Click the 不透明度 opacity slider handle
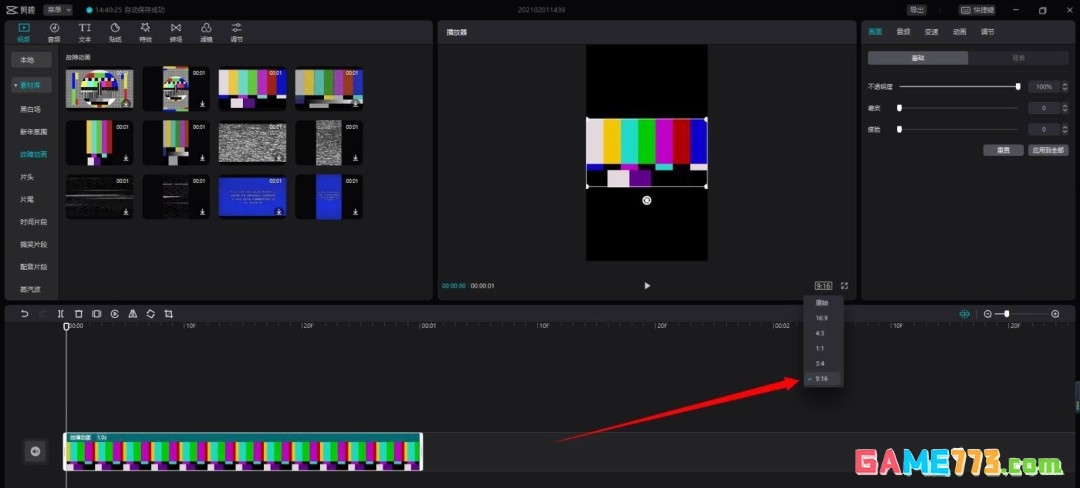This screenshot has width=1080, height=488. tap(1018, 87)
